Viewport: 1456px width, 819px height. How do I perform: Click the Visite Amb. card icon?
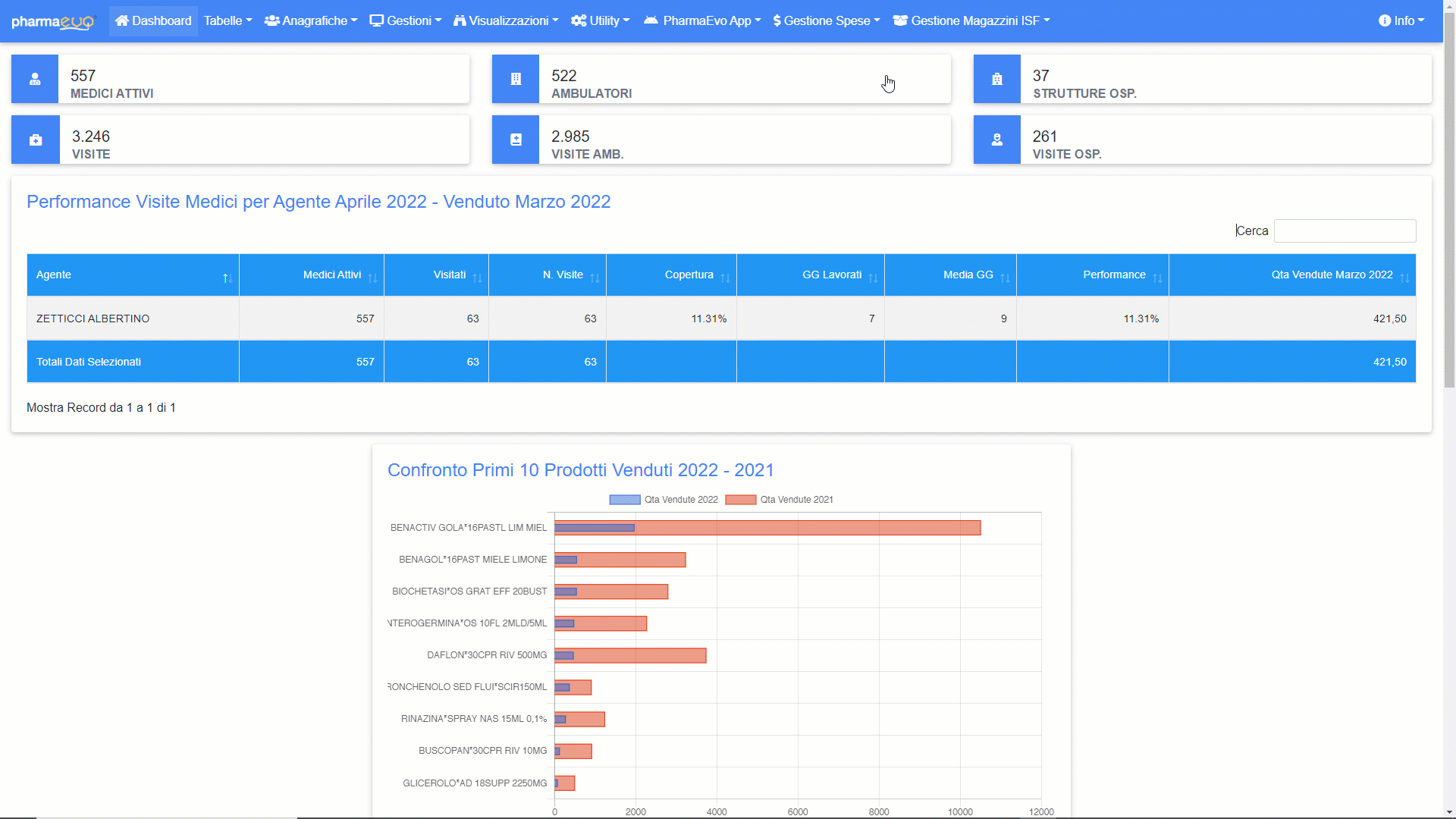(516, 140)
